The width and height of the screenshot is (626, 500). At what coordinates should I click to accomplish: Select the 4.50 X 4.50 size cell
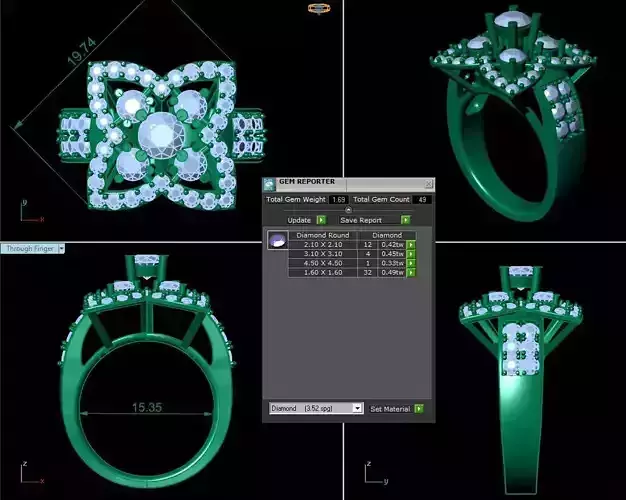(x=323, y=263)
